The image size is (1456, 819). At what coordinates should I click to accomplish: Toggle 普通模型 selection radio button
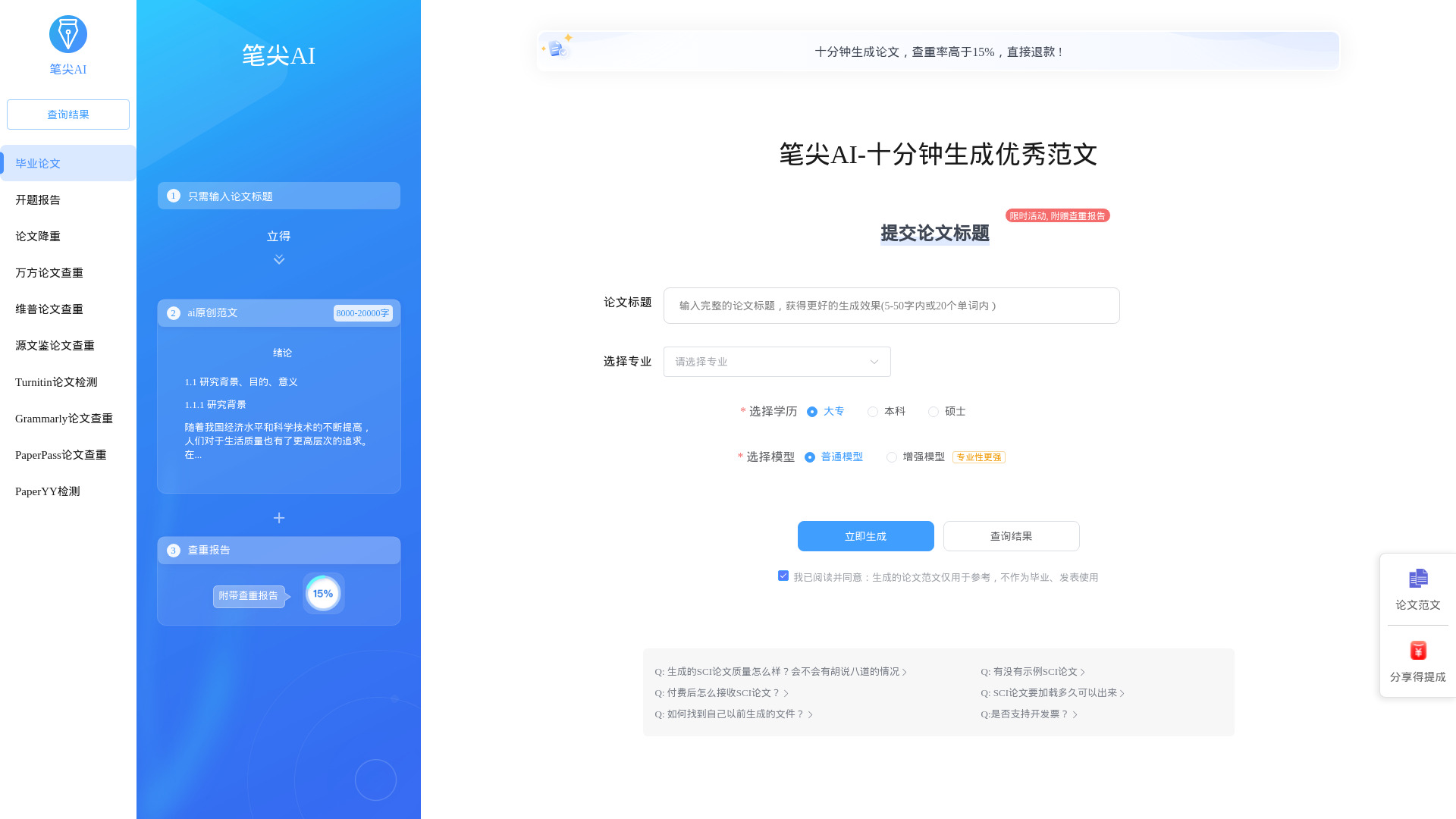tap(810, 457)
